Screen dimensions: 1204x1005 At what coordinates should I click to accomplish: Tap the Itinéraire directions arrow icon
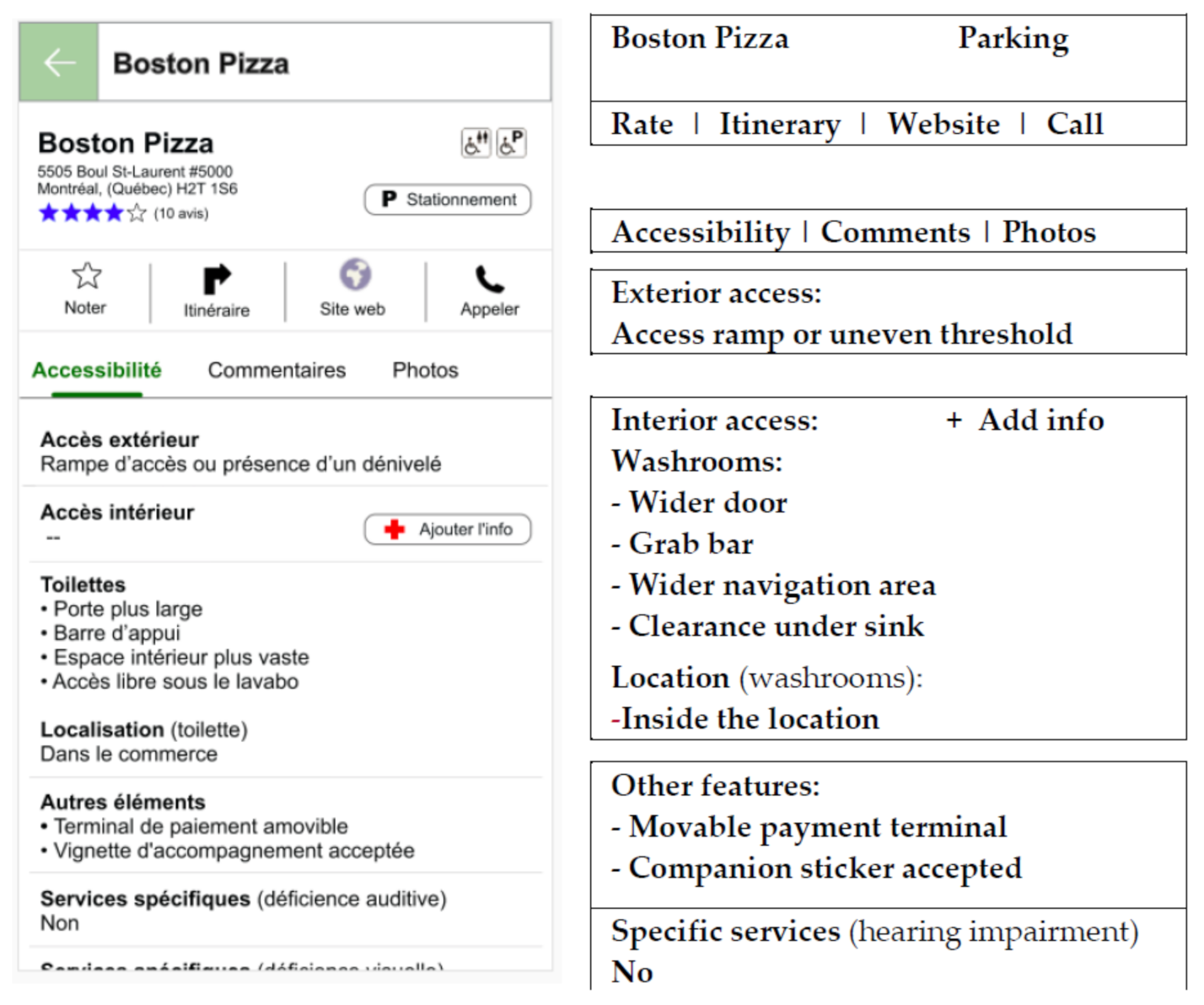click(x=217, y=279)
